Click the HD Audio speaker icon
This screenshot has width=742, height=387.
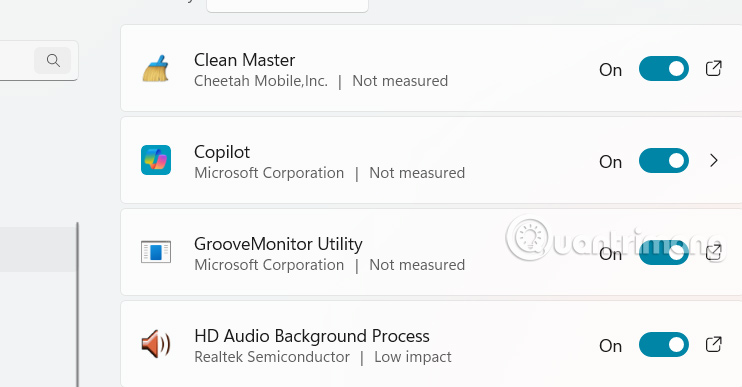click(x=156, y=344)
